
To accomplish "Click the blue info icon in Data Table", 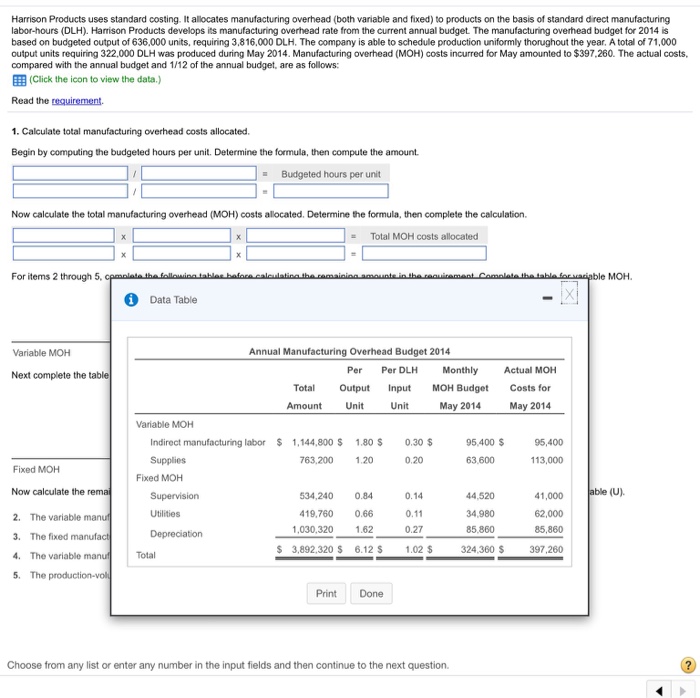I will point(131,300).
